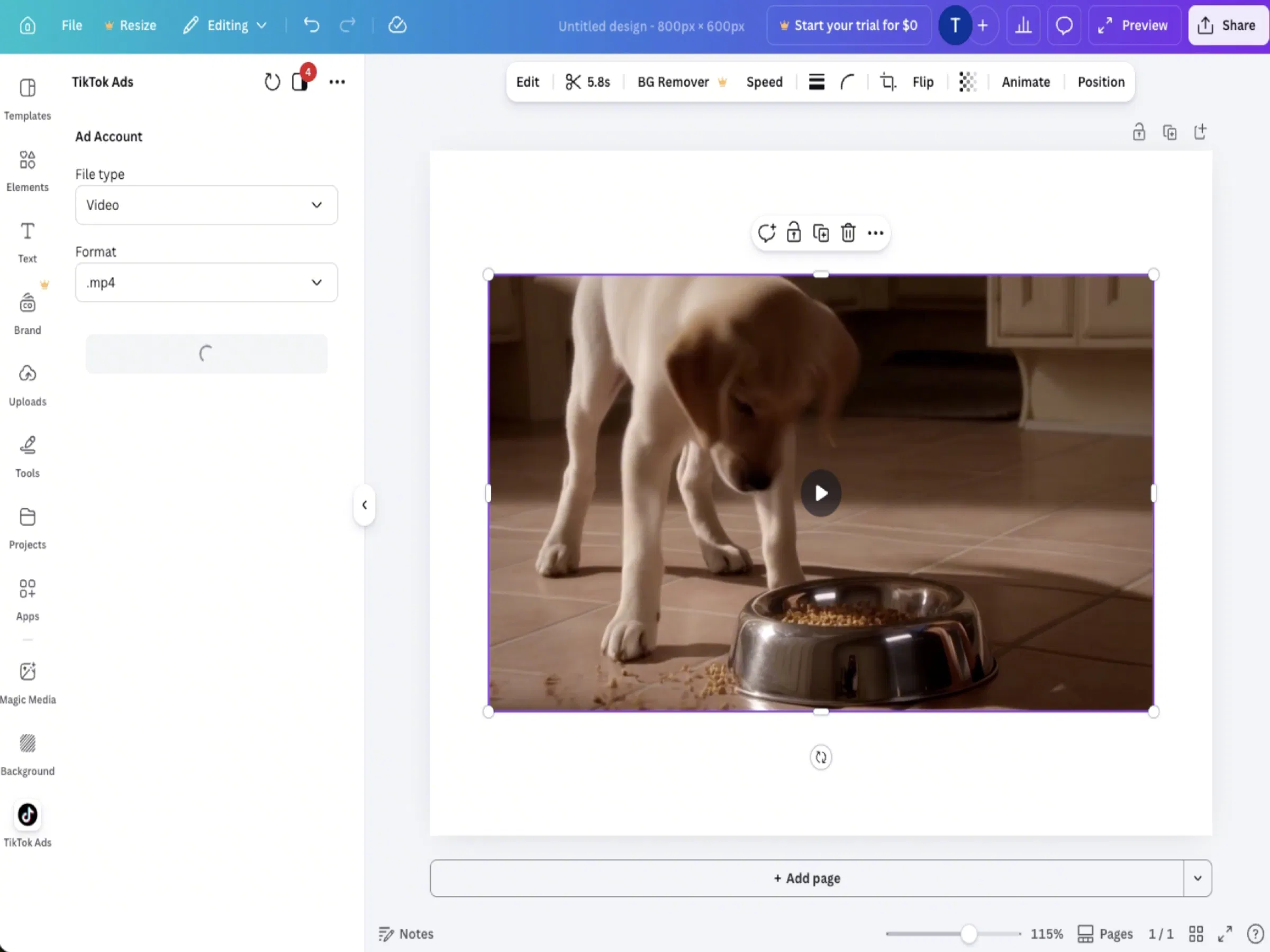Open the File menu

(x=72, y=26)
